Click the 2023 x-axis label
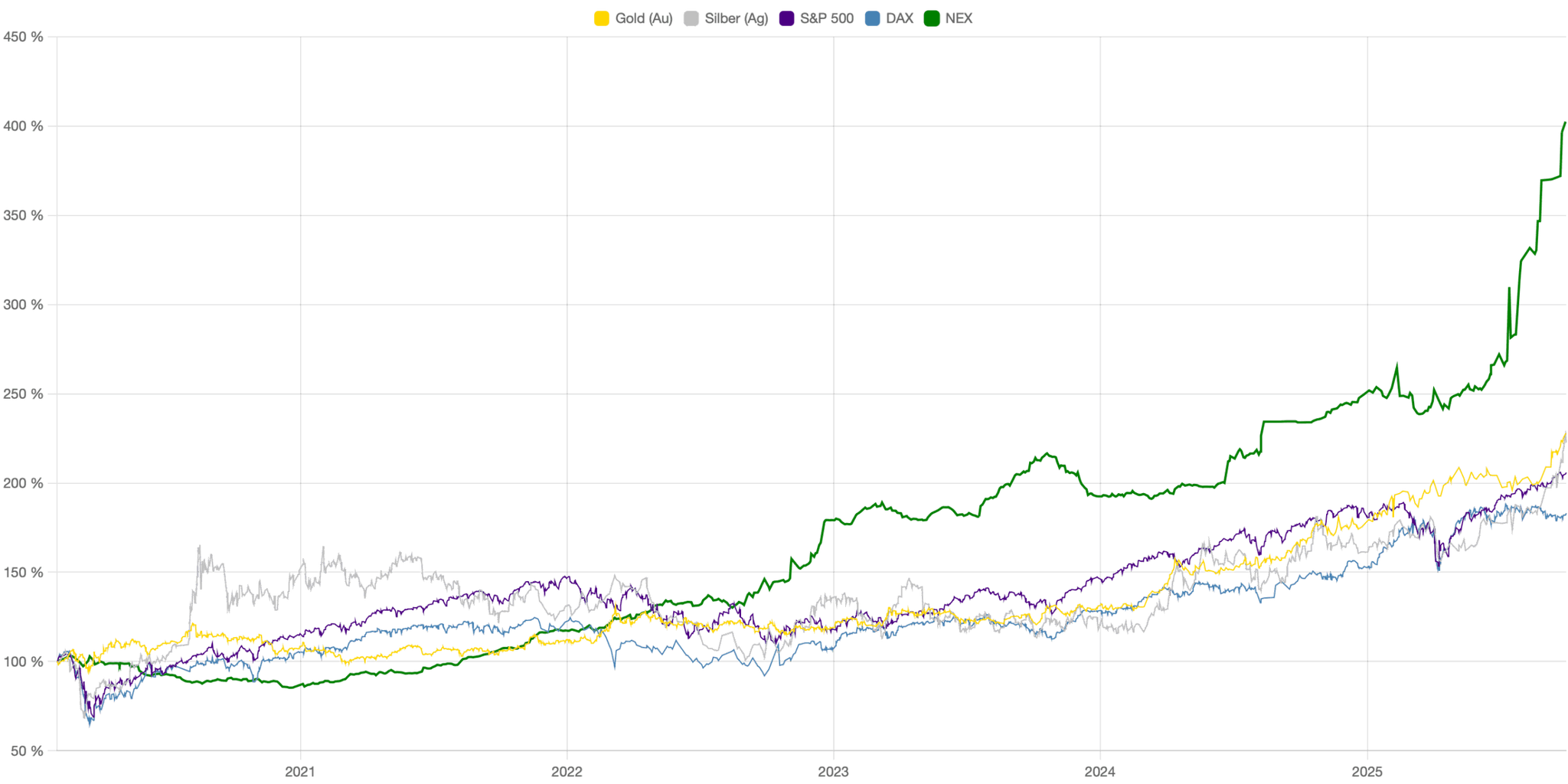The image size is (1568, 784). click(x=833, y=772)
